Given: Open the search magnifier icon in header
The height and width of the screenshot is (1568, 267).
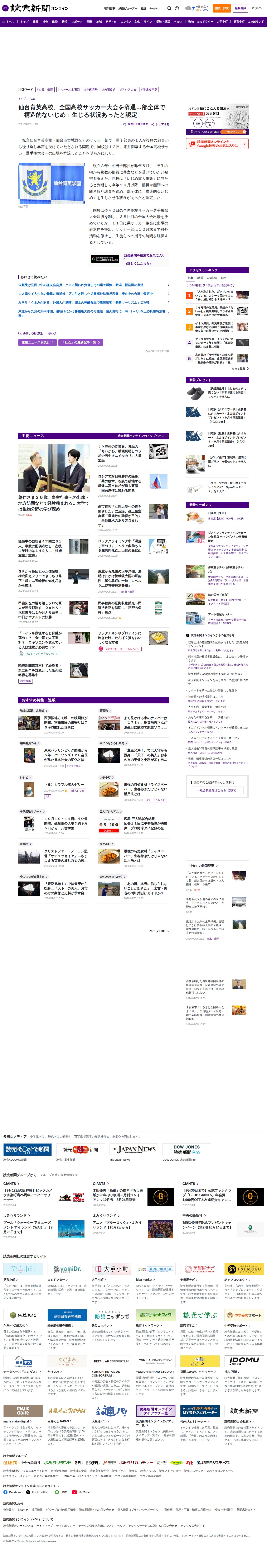Looking at the screenshot, I should coord(170,9).
